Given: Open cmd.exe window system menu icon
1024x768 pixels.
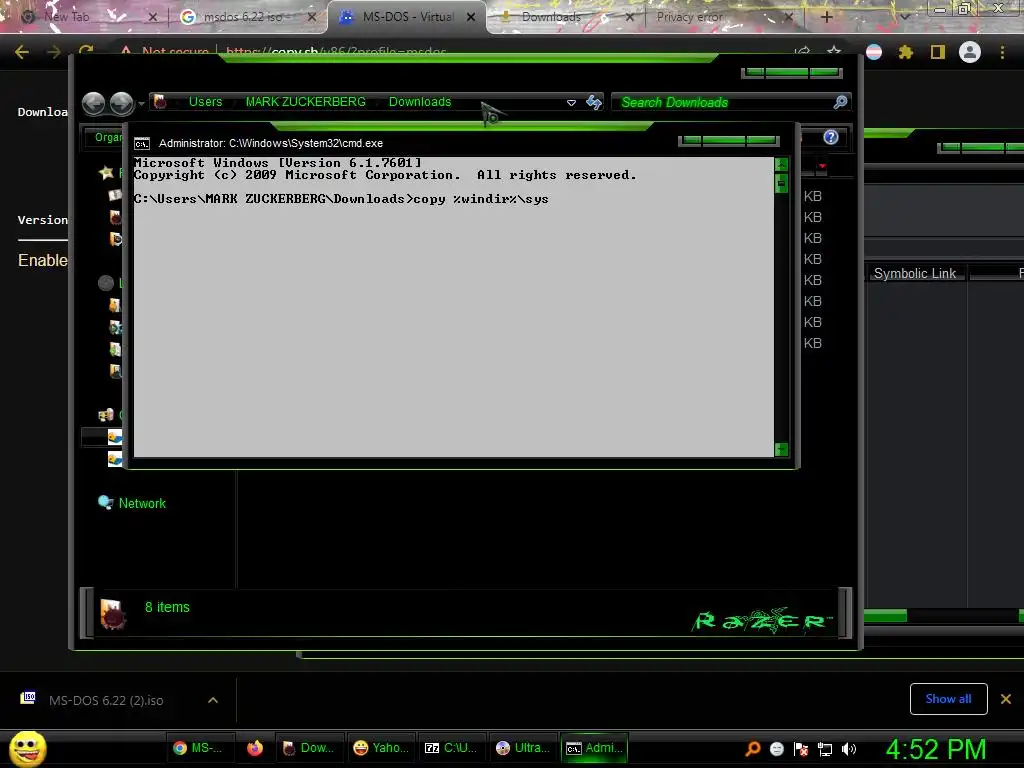Looking at the screenshot, I should (142, 144).
